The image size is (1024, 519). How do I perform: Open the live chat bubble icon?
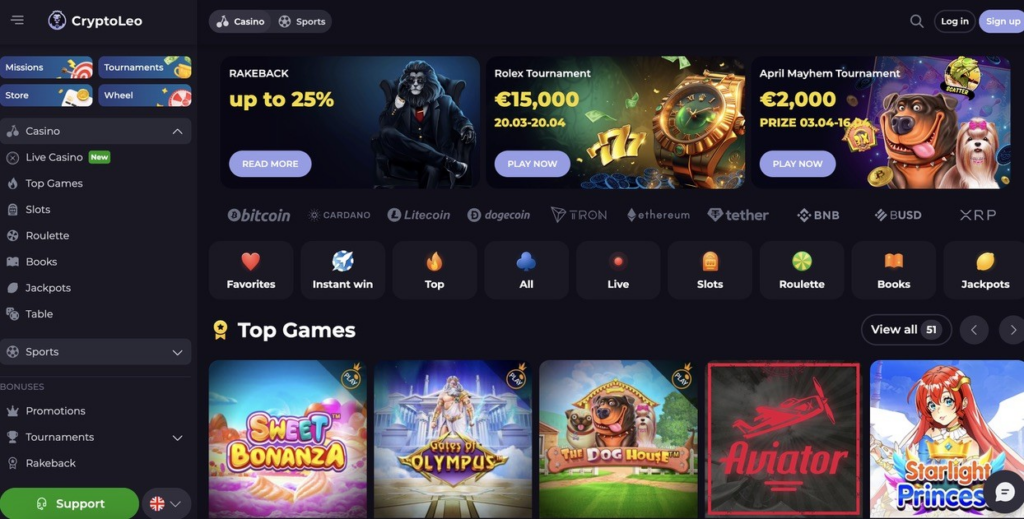pos(1004,492)
